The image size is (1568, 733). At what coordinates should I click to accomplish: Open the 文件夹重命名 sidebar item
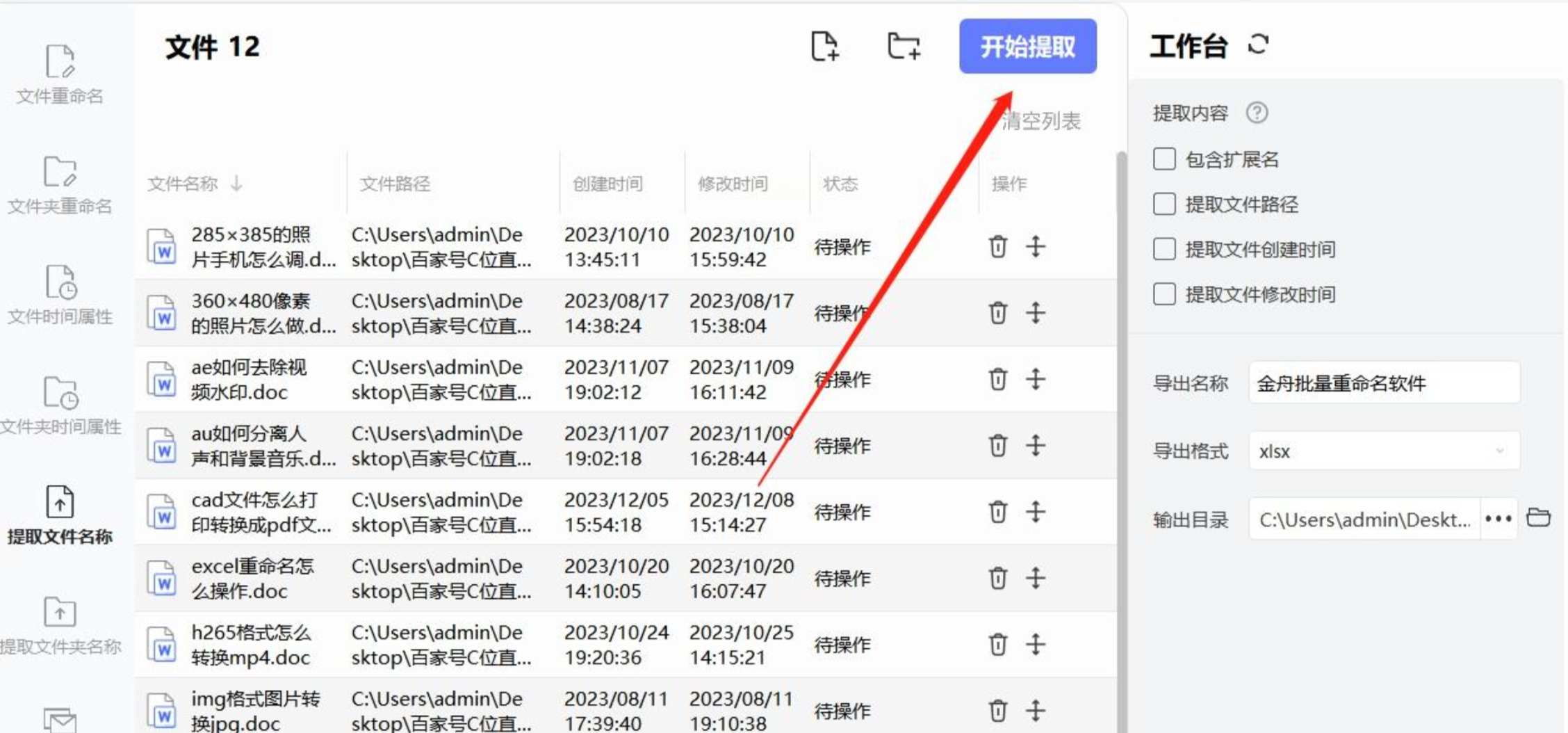[x=60, y=185]
